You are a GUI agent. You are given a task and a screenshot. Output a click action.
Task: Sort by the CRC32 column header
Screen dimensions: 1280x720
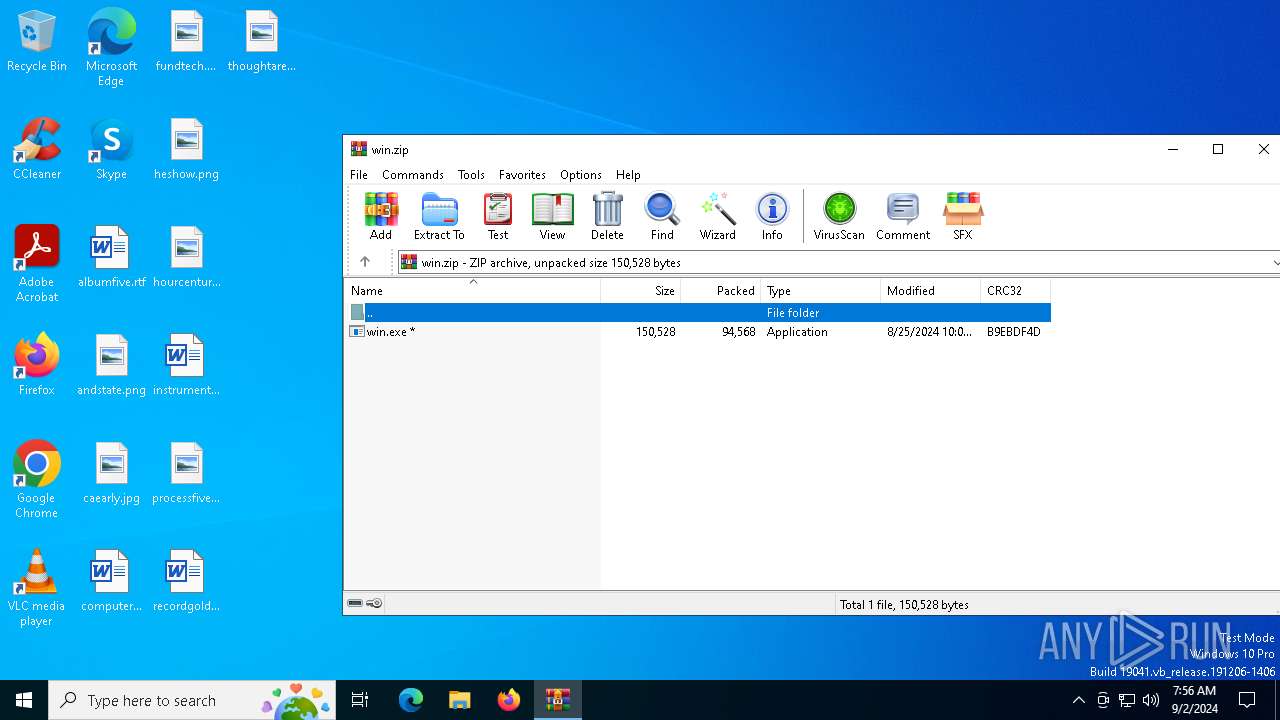point(1016,291)
